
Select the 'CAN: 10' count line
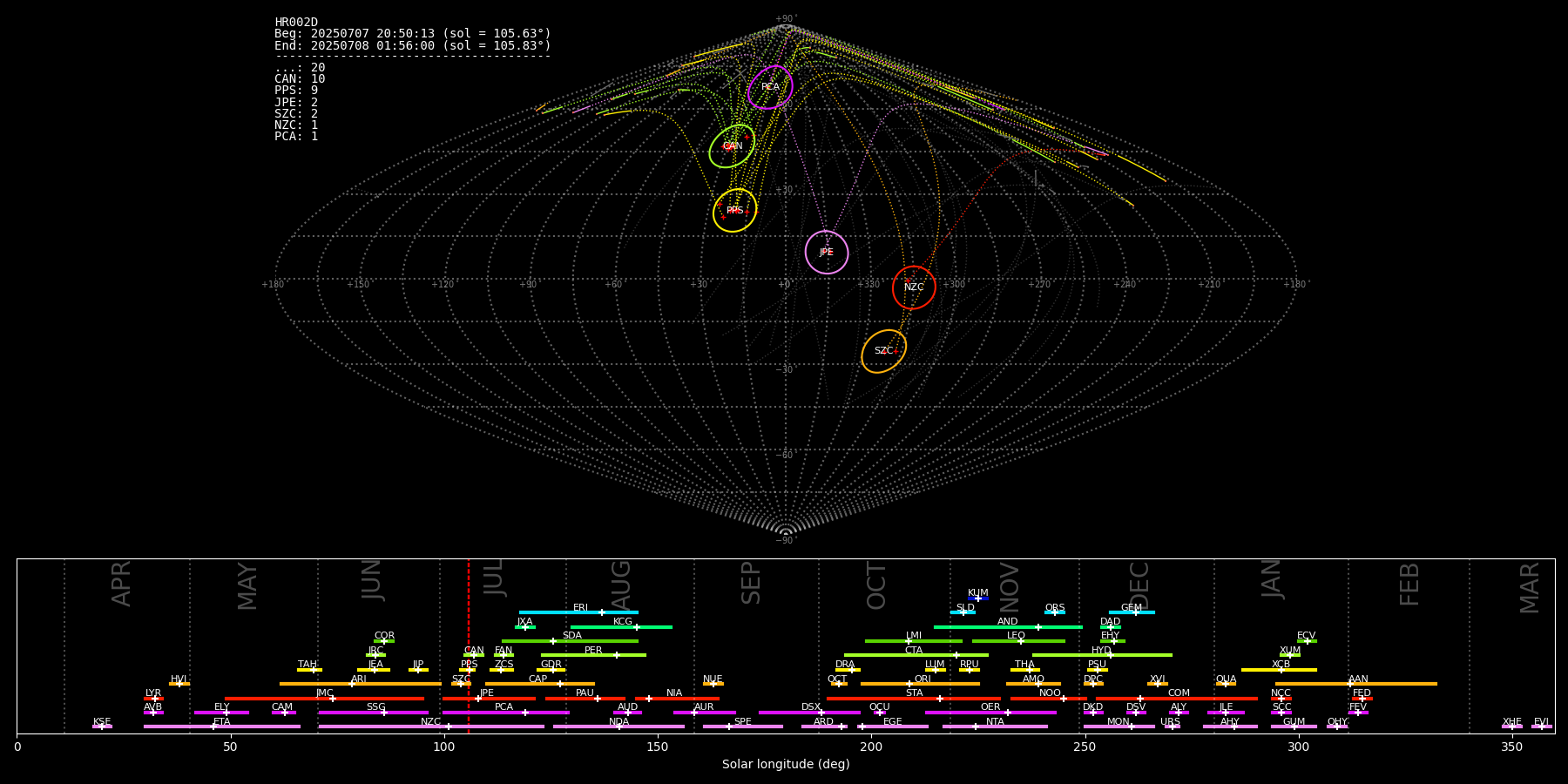click(x=300, y=79)
